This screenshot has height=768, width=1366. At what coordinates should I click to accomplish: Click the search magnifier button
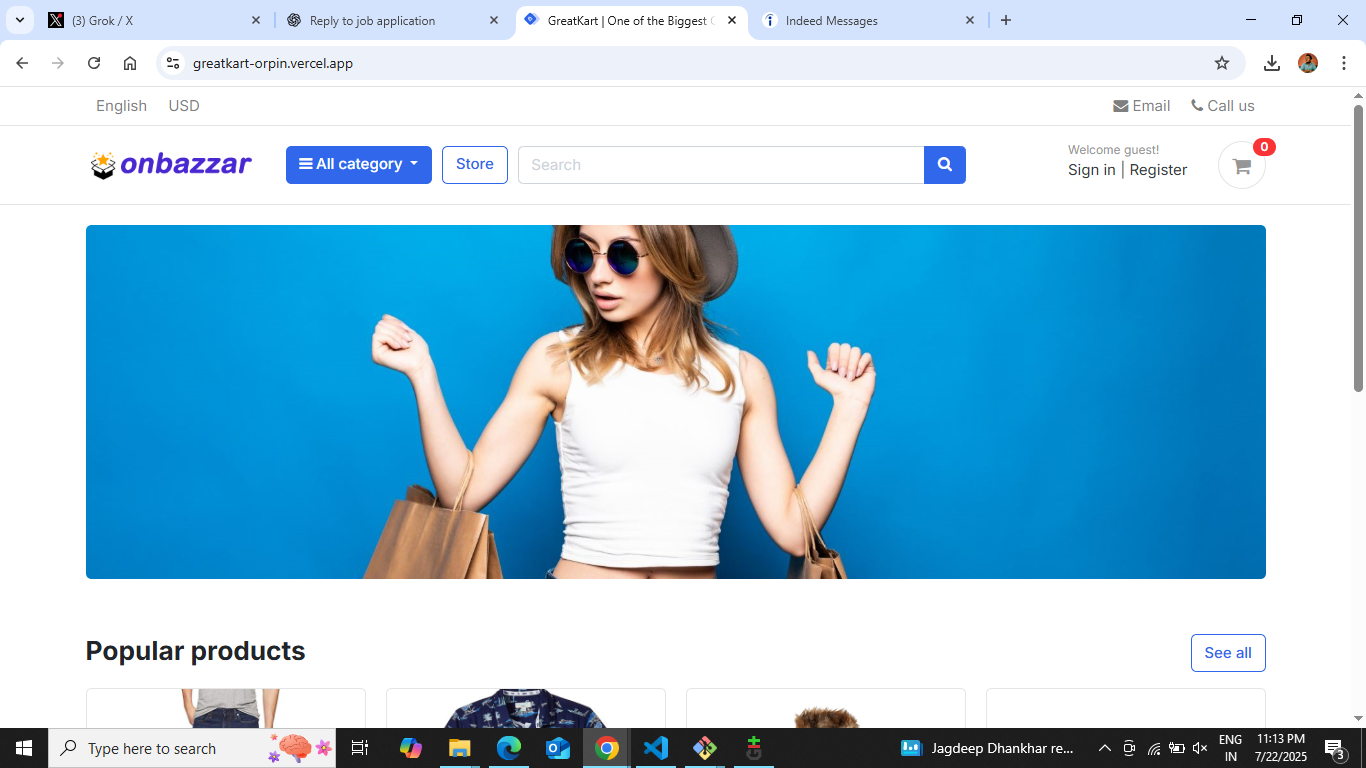click(x=945, y=165)
